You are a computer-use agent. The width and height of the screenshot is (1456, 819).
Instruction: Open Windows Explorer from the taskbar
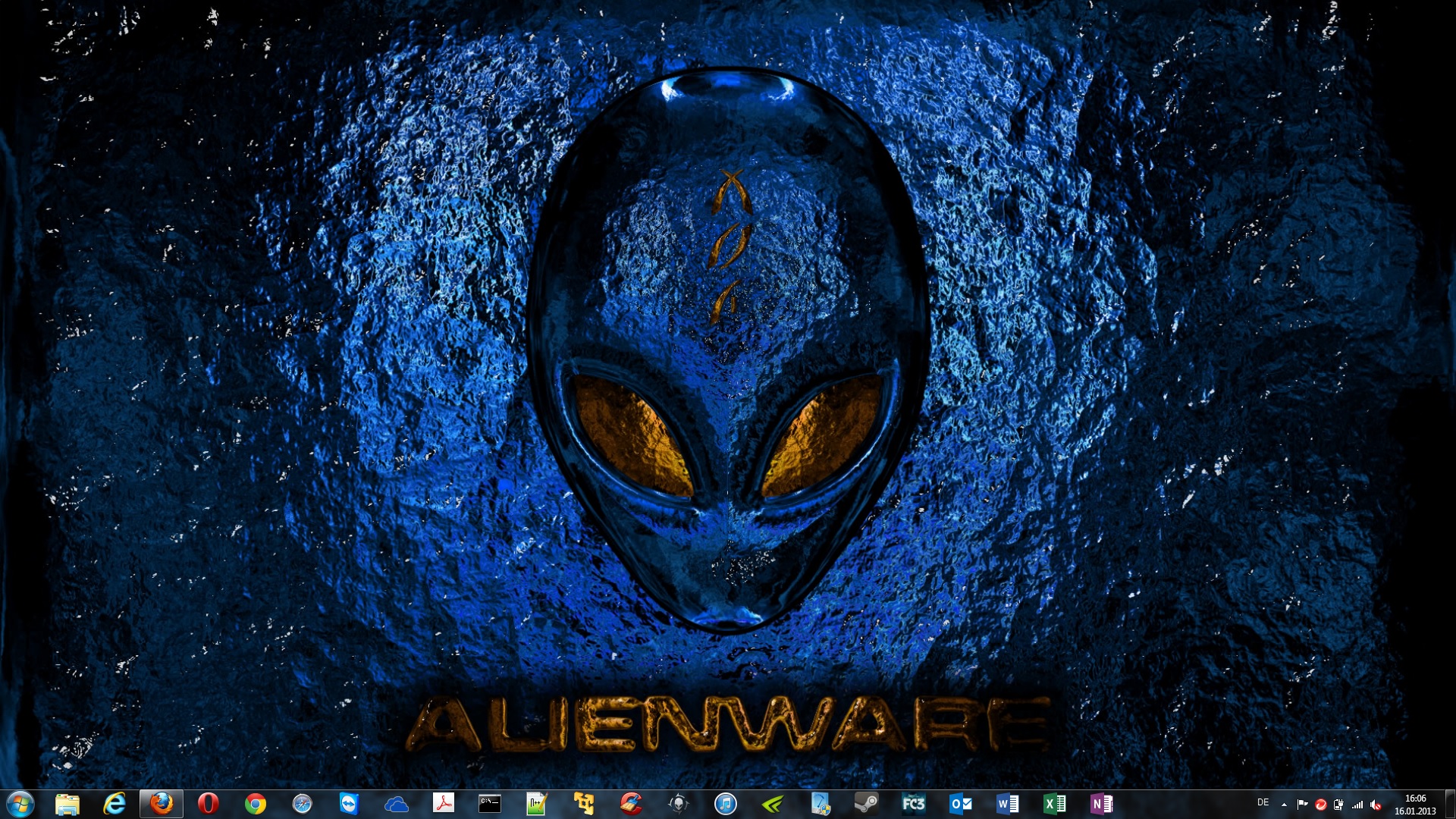(x=67, y=804)
